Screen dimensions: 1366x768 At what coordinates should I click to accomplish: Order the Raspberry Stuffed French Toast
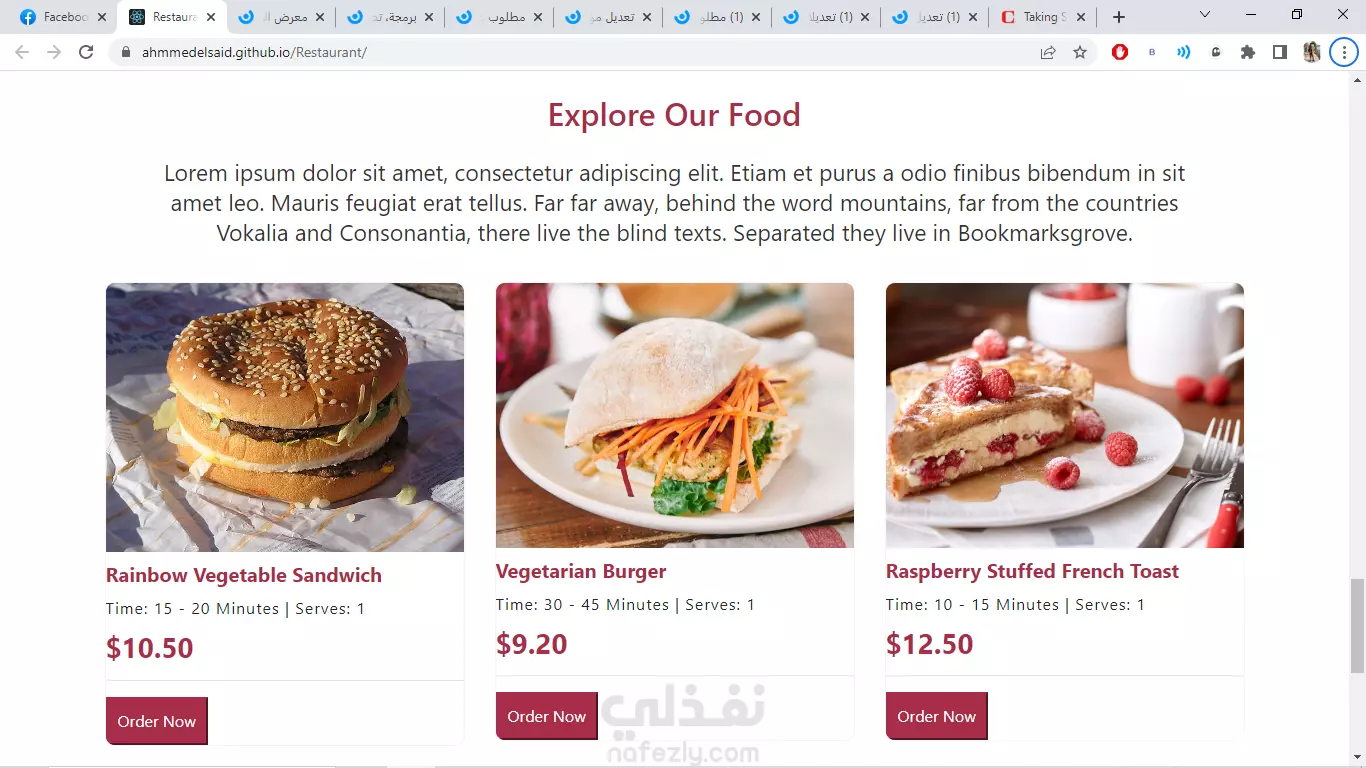pyautogui.click(x=937, y=716)
